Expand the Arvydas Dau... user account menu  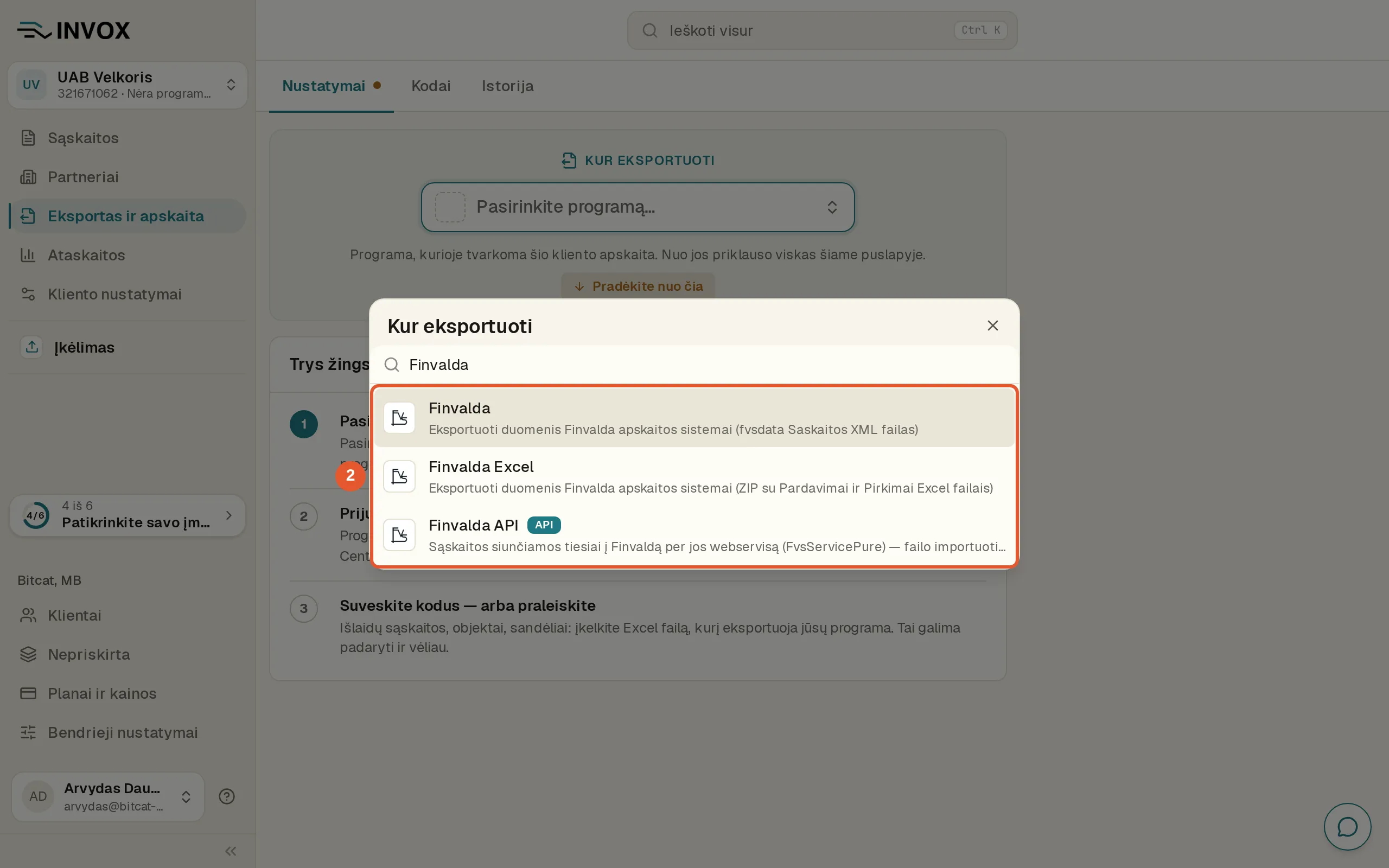click(x=108, y=797)
